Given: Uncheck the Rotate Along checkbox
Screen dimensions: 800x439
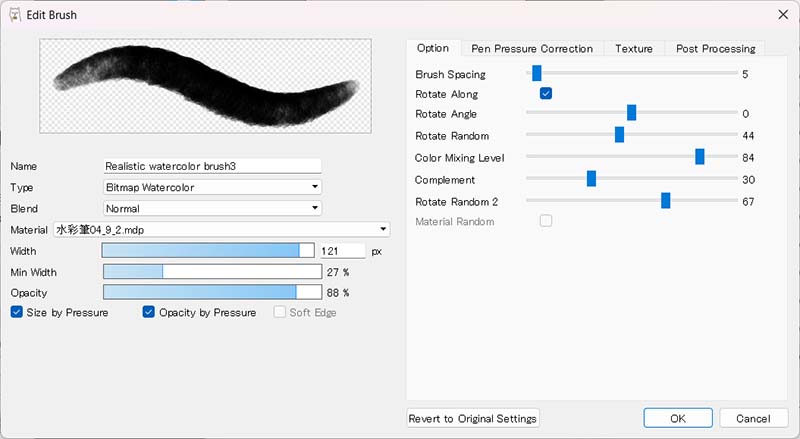Looking at the screenshot, I should (x=546, y=93).
